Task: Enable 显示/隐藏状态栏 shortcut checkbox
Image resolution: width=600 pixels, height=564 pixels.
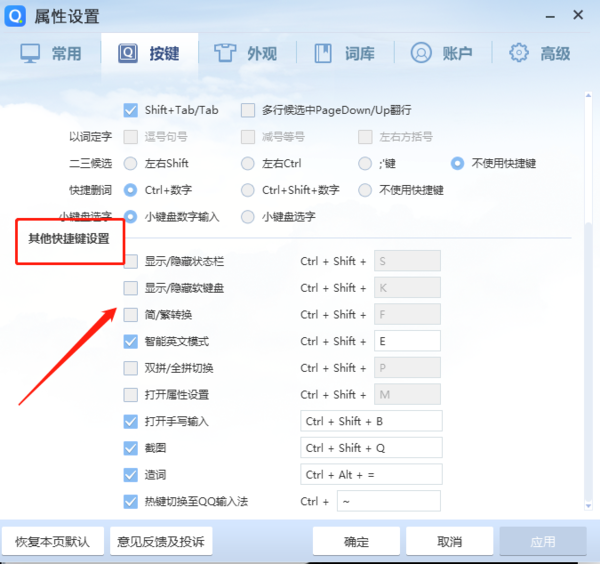Action: tap(130, 262)
